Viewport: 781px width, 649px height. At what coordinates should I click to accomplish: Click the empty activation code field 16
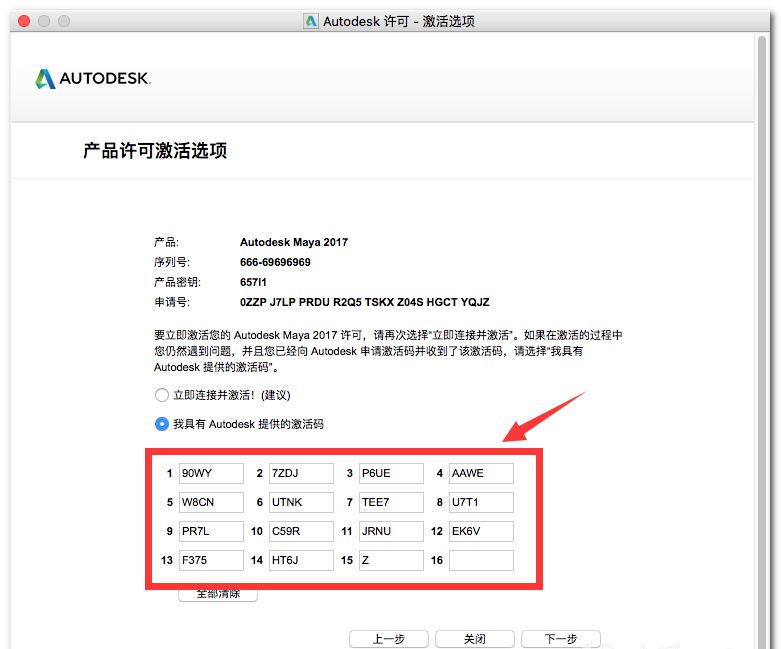(x=481, y=560)
